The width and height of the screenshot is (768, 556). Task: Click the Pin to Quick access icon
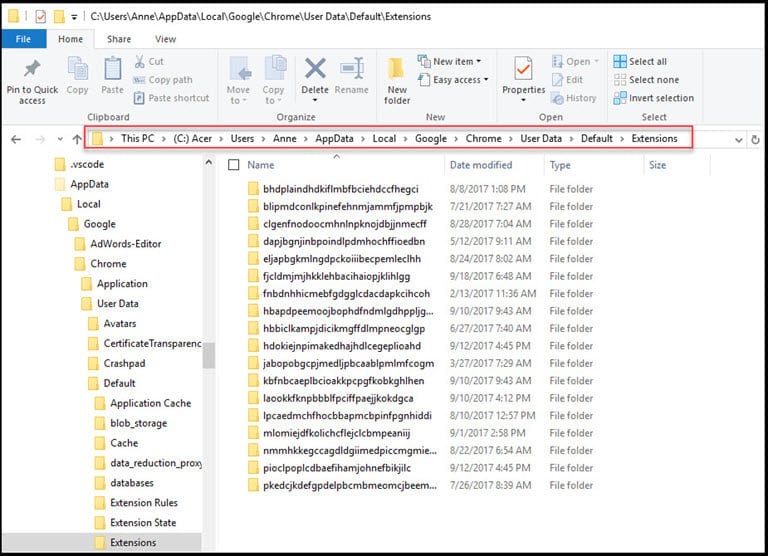pos(32,69)
